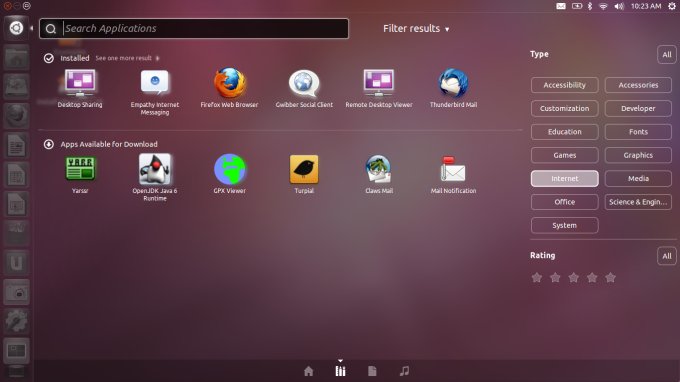Select Turpial app
The height and width of the screenshot is (382, 680).
point(304,174)
